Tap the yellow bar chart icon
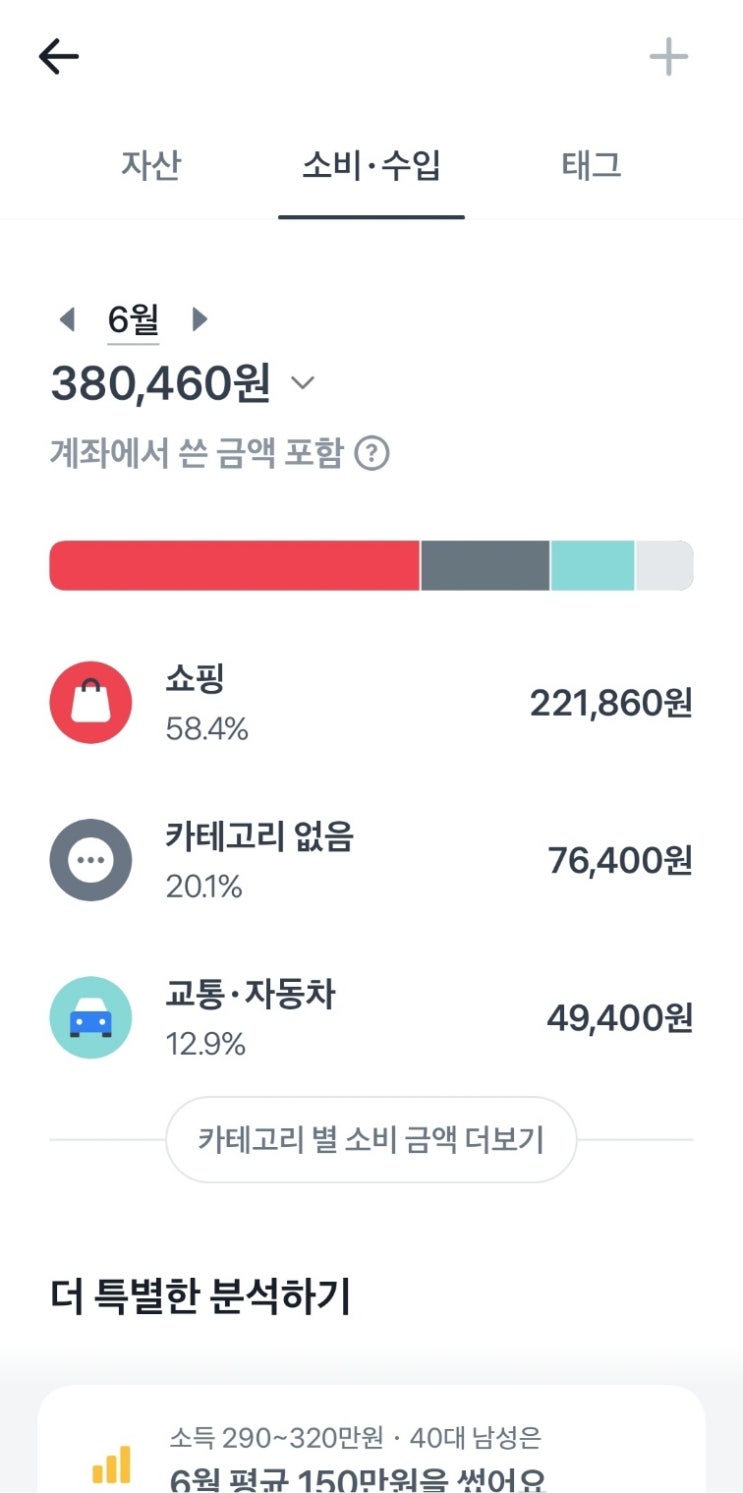The width and height of the screenshot is (743, 1493). (x=111, y=1465)
